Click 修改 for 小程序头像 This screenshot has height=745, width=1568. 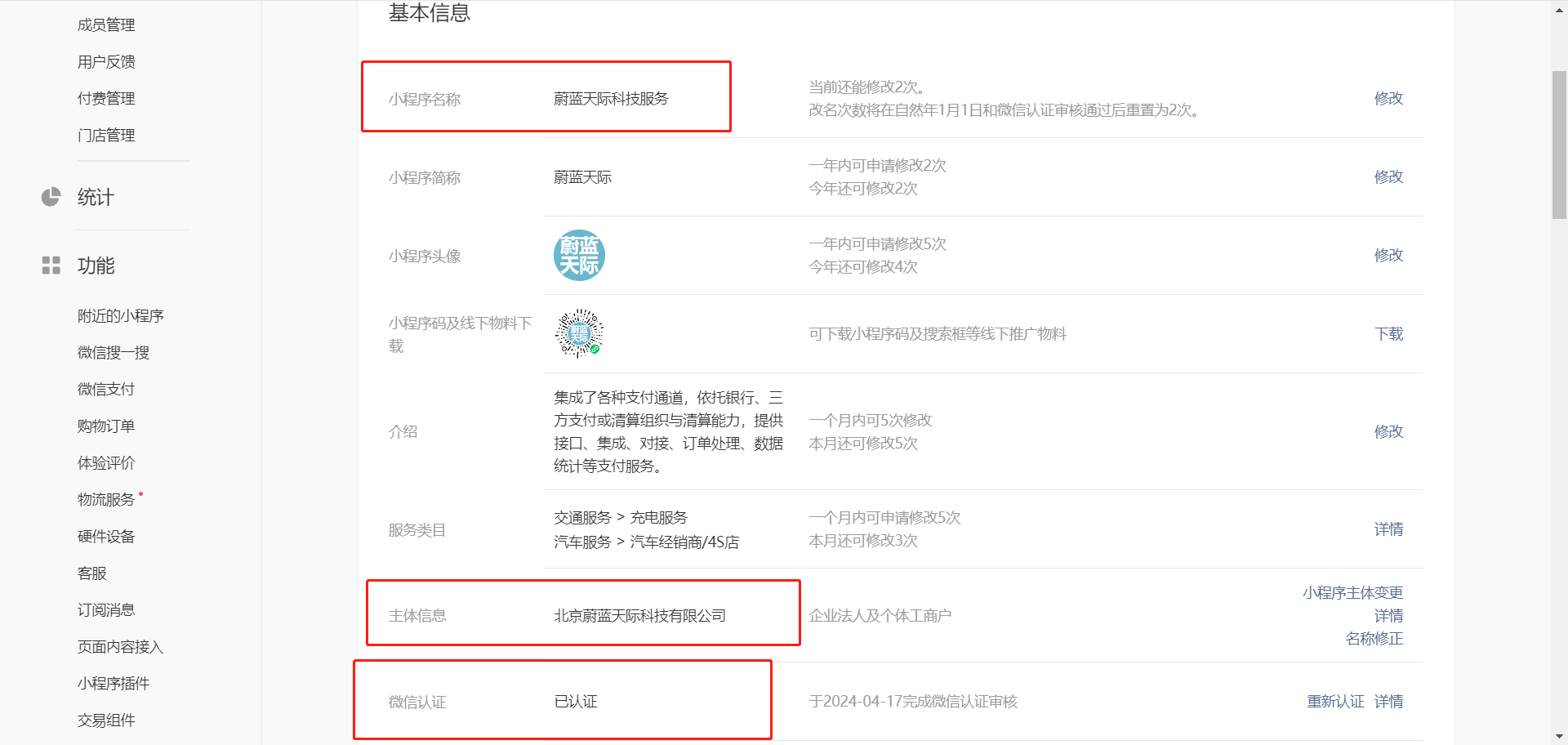coord(1388,255)
